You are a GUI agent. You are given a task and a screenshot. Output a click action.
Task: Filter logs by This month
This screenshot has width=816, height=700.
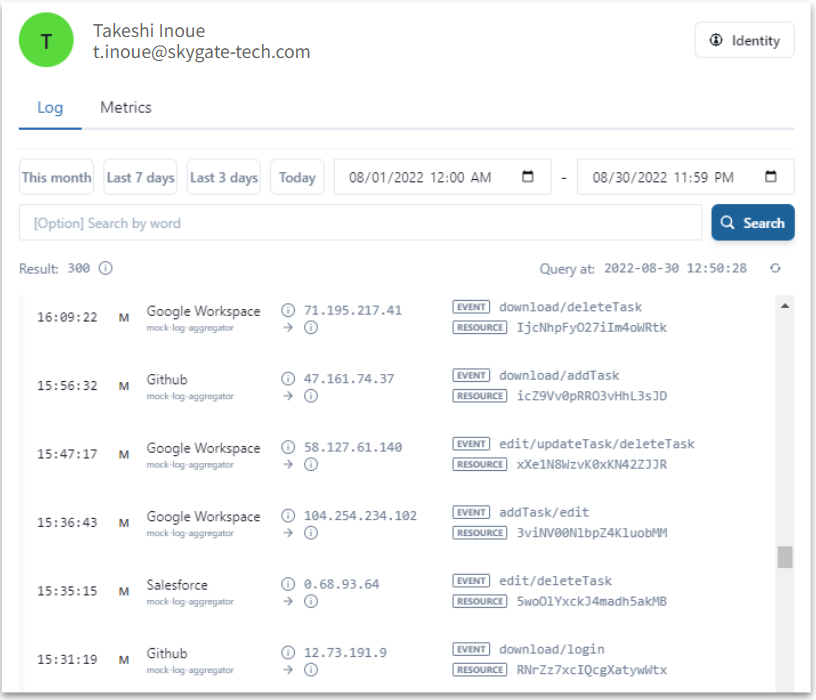click(x=56, y=177)
